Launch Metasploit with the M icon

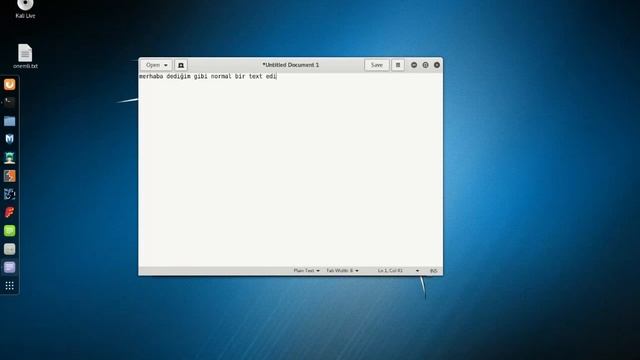[9, 139]
